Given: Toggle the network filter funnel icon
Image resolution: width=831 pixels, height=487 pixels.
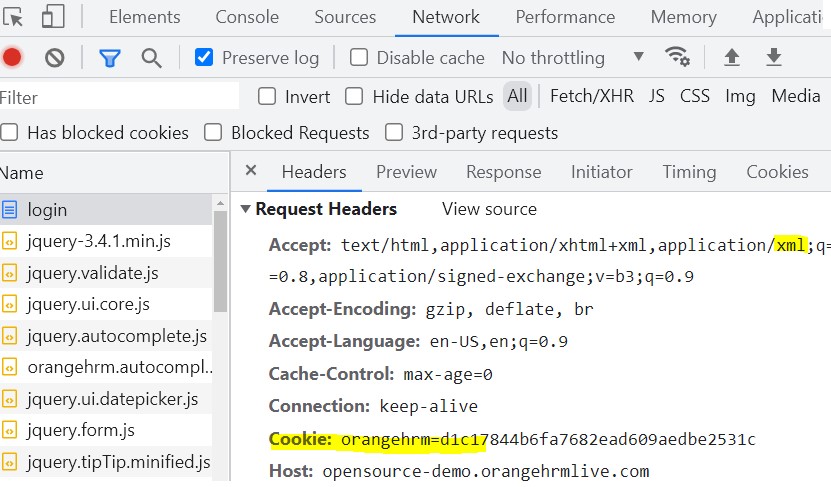Looking at the screenshot, I should click(x=110, y=58).
